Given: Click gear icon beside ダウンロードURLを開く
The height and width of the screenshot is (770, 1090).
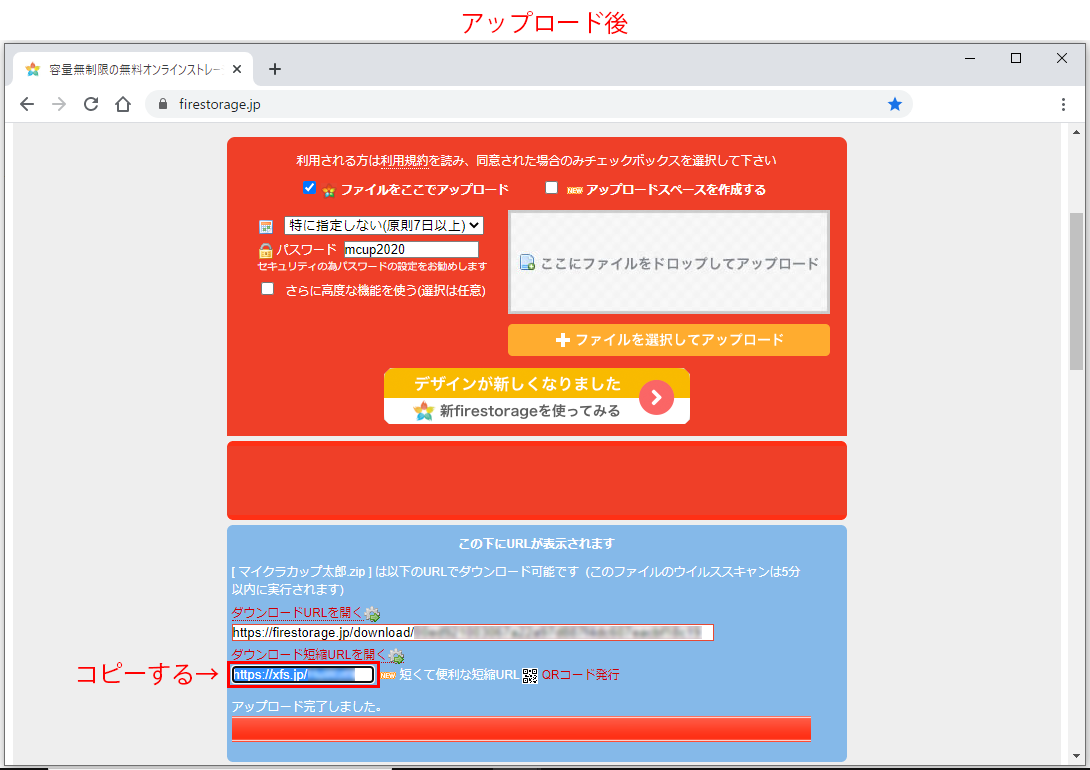Looking at the screenshot, I should click(x=373, y=614).
